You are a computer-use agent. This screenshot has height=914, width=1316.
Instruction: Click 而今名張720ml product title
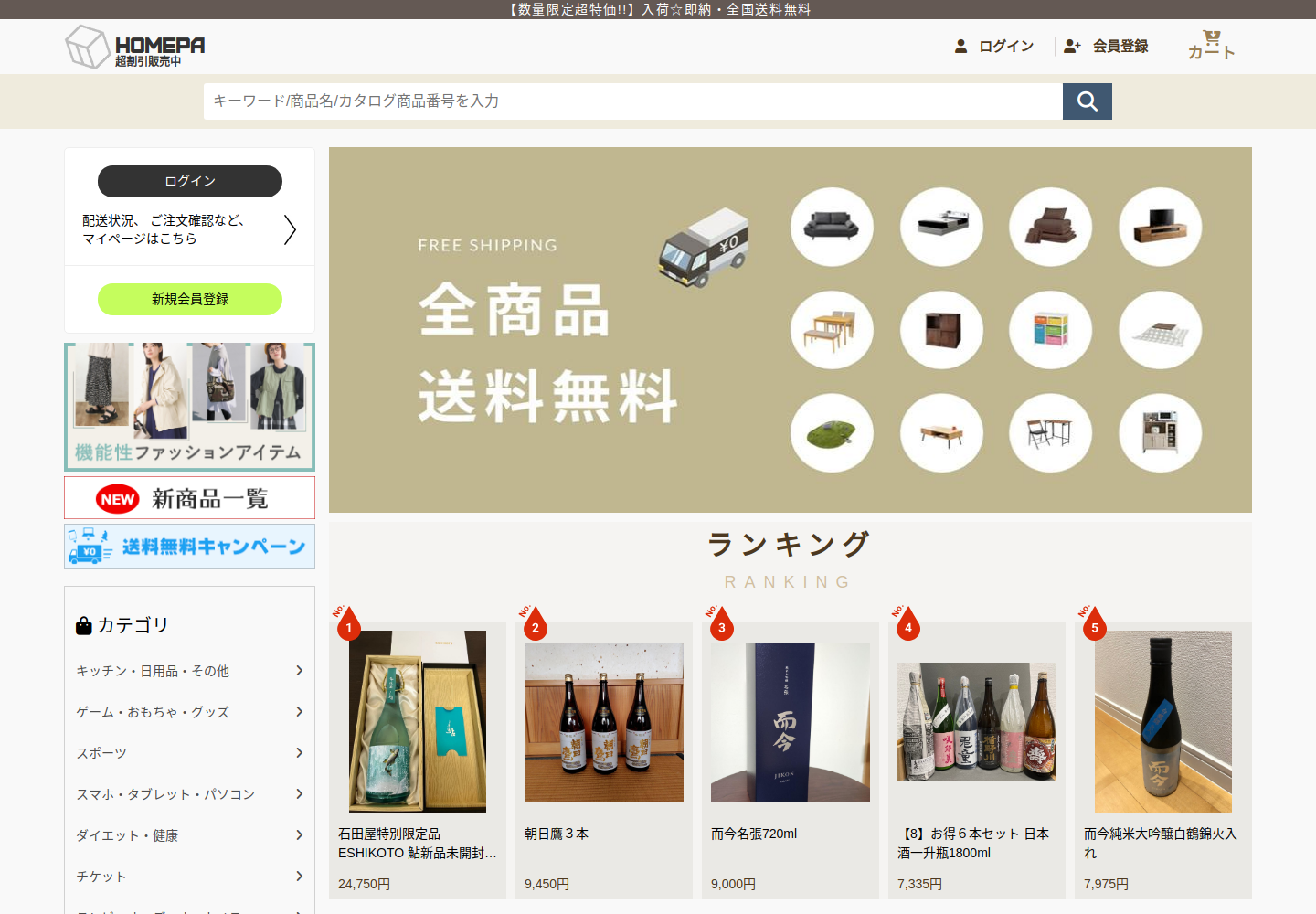coord(754,834)
